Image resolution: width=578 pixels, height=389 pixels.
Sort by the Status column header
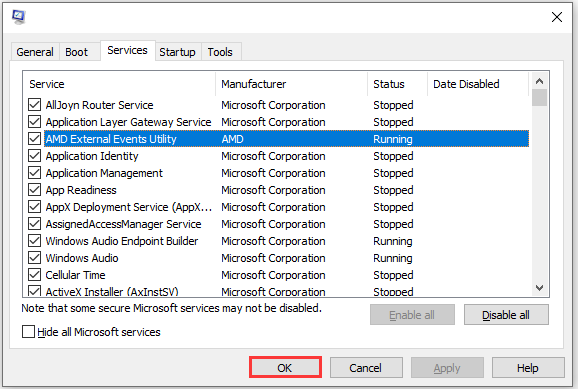(x=397, y=84)
